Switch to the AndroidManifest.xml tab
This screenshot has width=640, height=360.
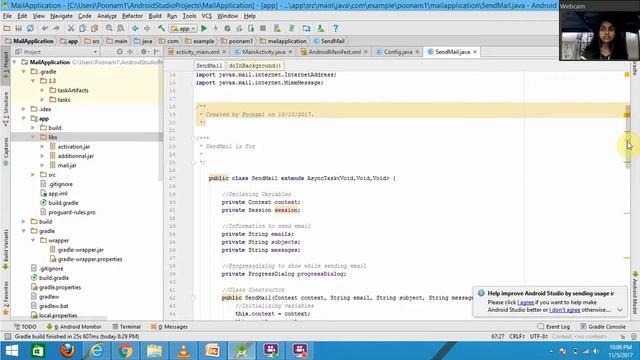pyautogui.click(x=334, y=52)
